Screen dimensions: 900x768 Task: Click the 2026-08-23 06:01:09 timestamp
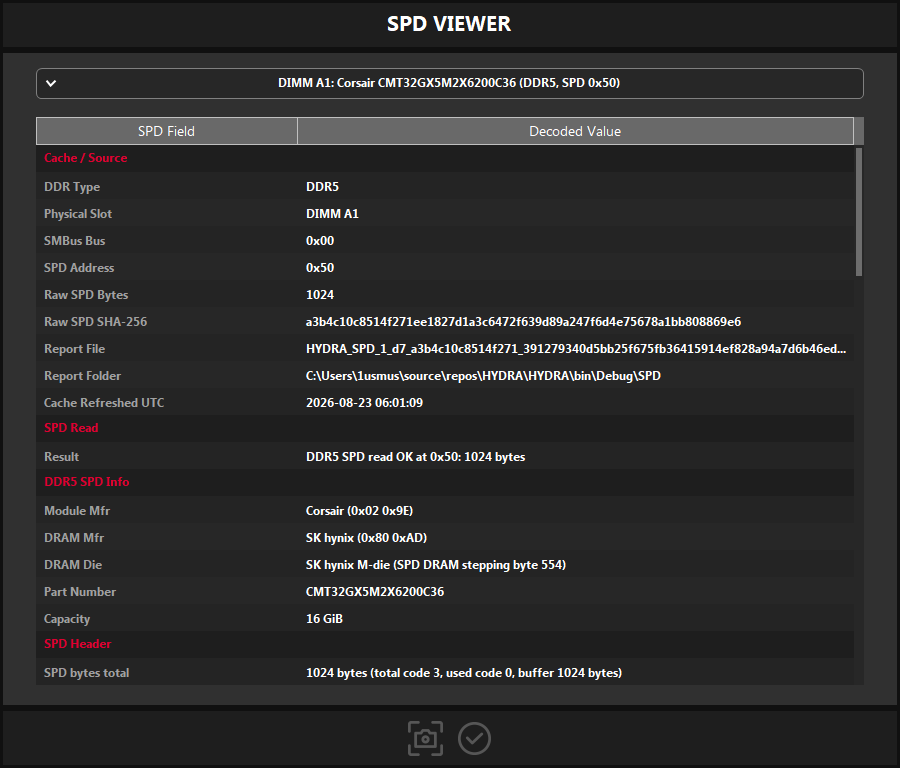coord(364,402)
